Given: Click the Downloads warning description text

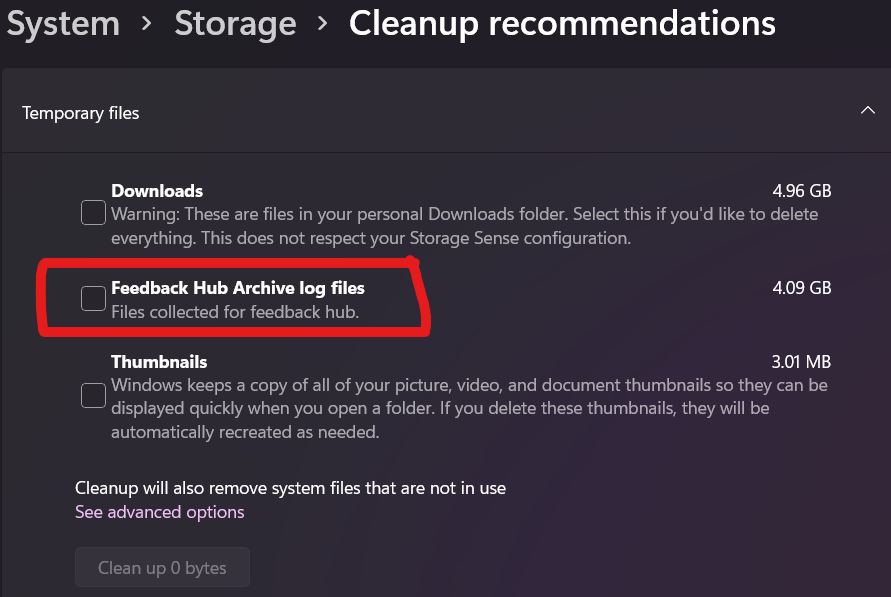Looking at the screenshot, I should coord(464,226).
